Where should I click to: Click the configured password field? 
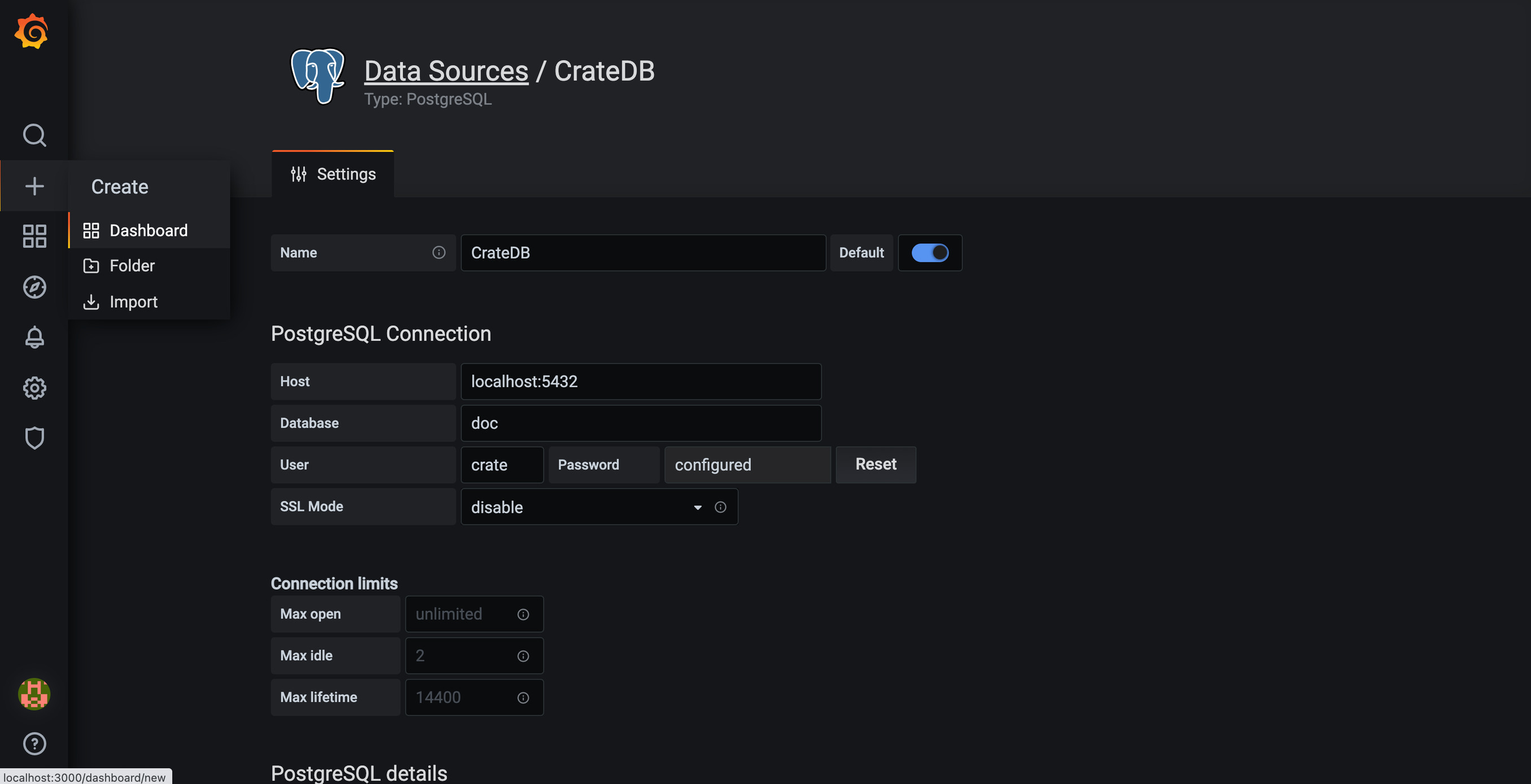pos(747,465)
